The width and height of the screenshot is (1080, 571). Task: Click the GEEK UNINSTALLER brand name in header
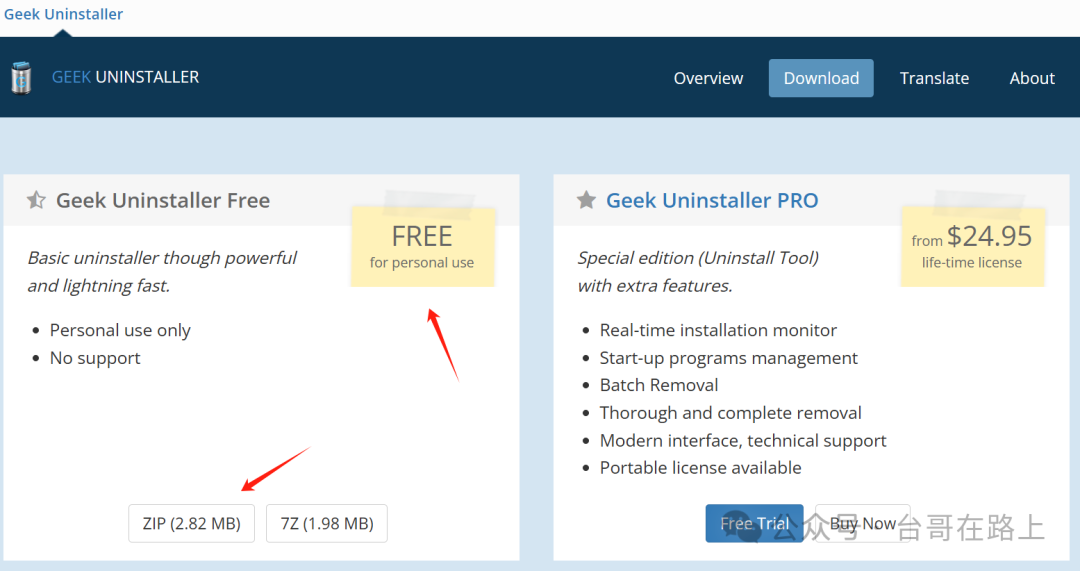coord(125,77)
